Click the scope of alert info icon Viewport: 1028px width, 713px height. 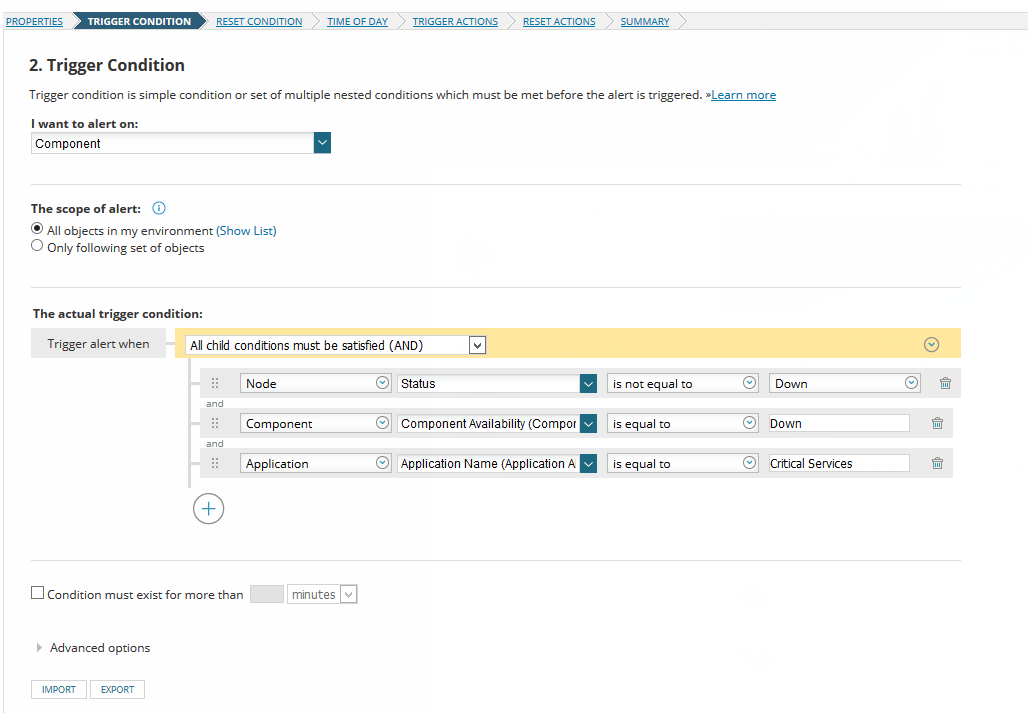coord(158,209)
